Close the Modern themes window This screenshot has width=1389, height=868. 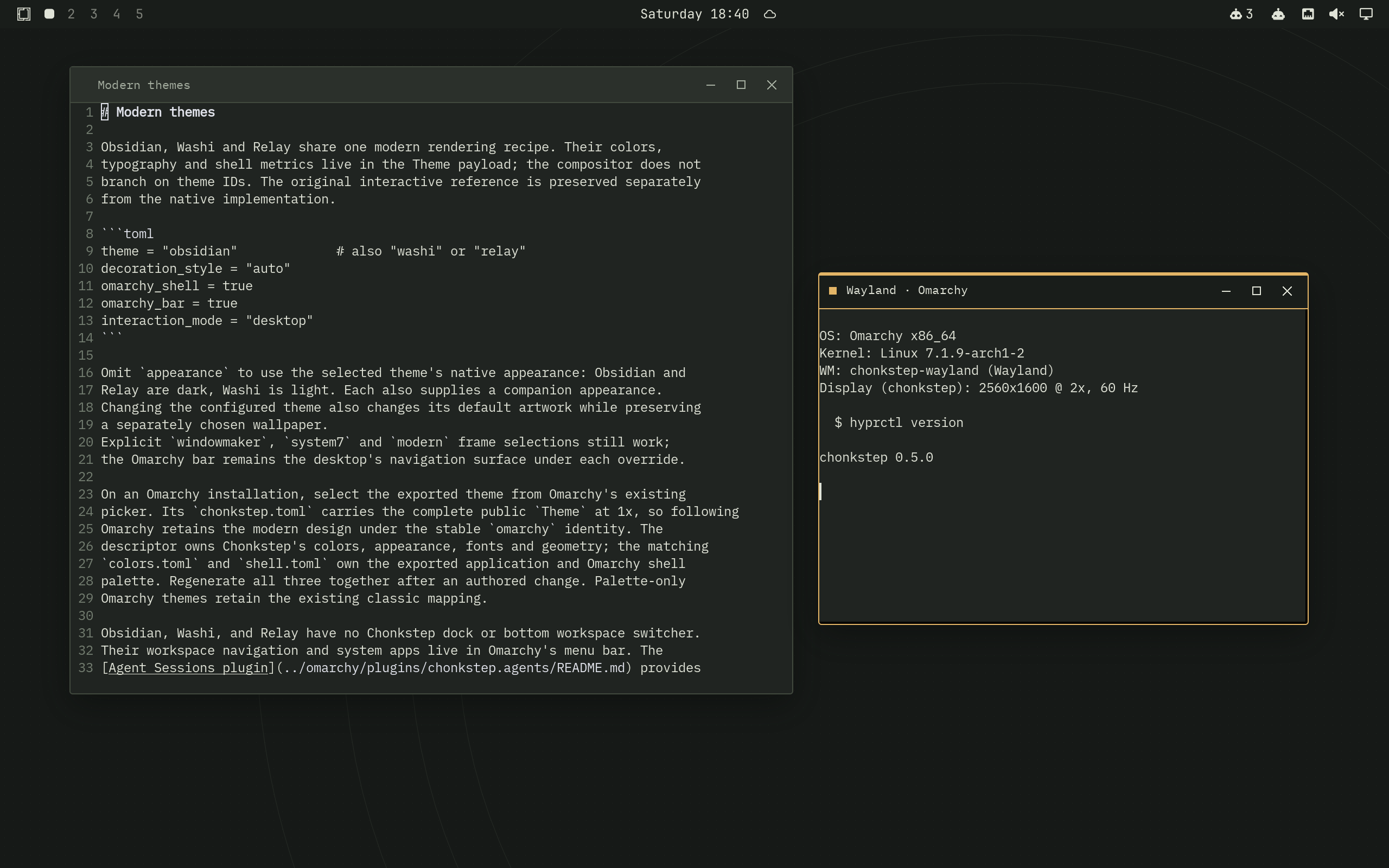[772, 85]
